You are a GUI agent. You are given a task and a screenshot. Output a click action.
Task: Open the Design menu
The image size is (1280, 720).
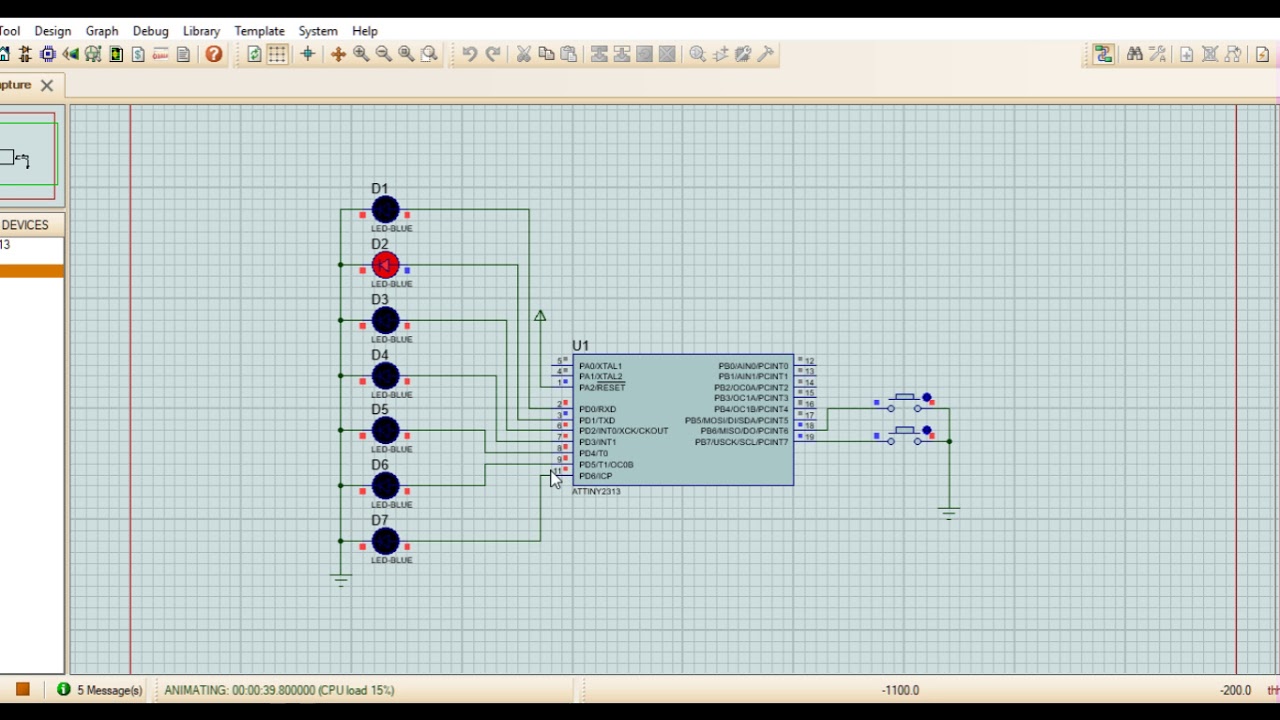53,31
